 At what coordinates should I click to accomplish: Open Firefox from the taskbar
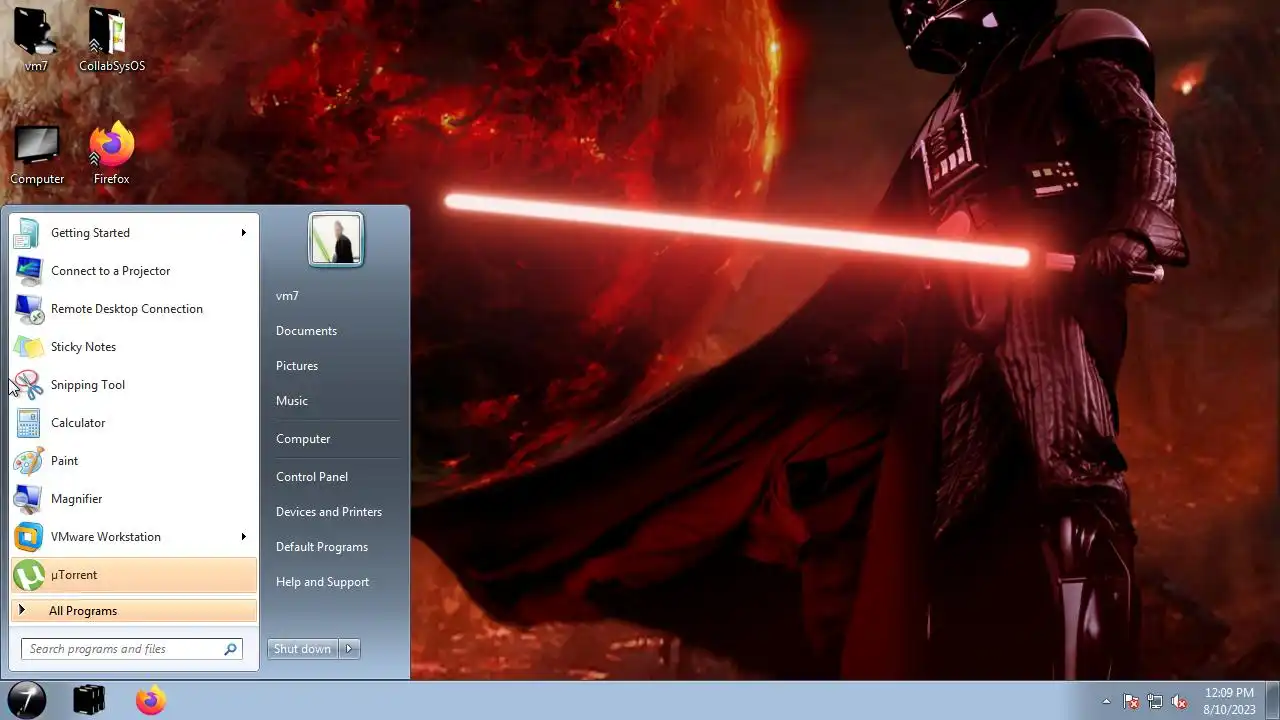(x=151, y=700)
